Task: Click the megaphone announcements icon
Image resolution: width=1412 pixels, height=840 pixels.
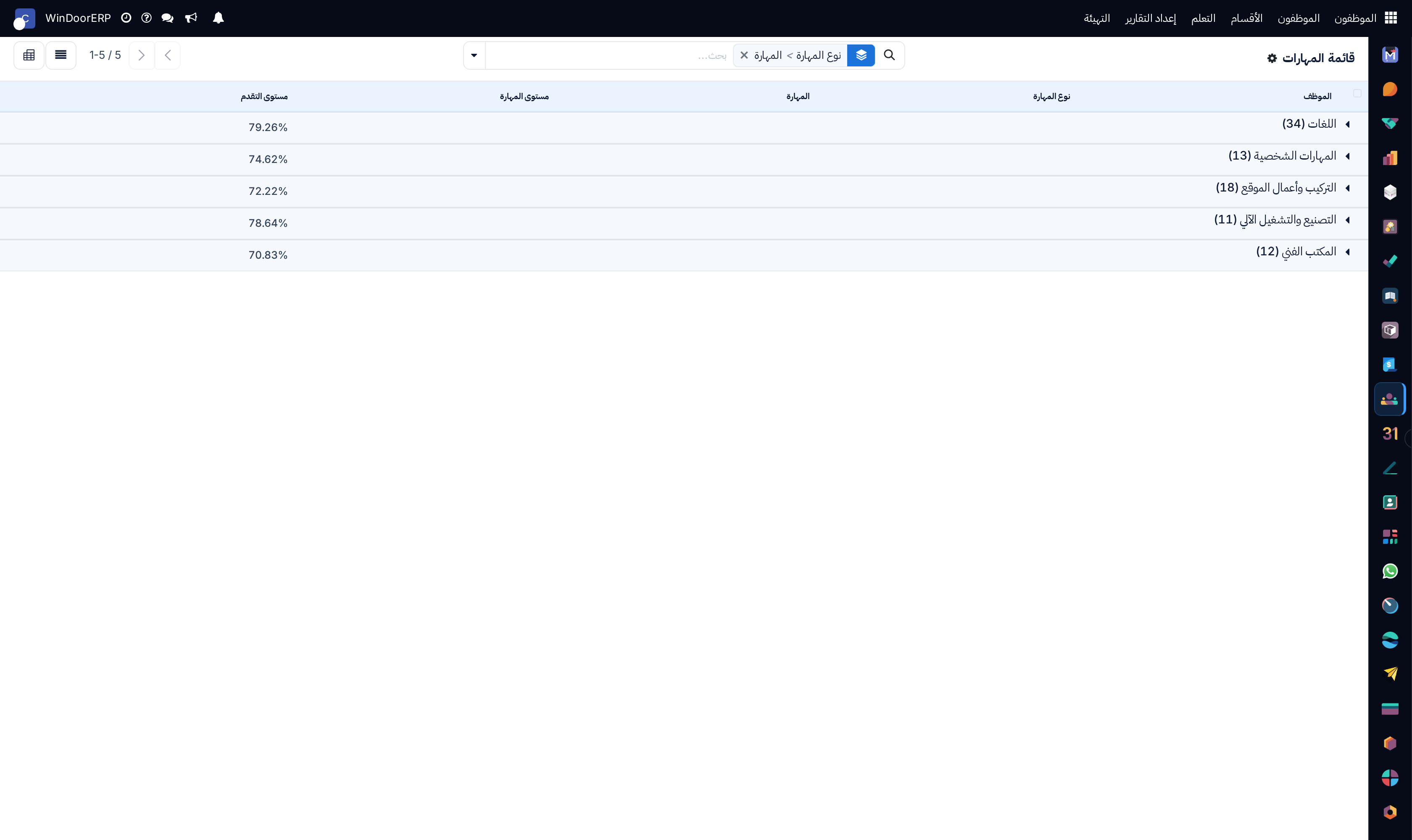Action: pos(191,18)
